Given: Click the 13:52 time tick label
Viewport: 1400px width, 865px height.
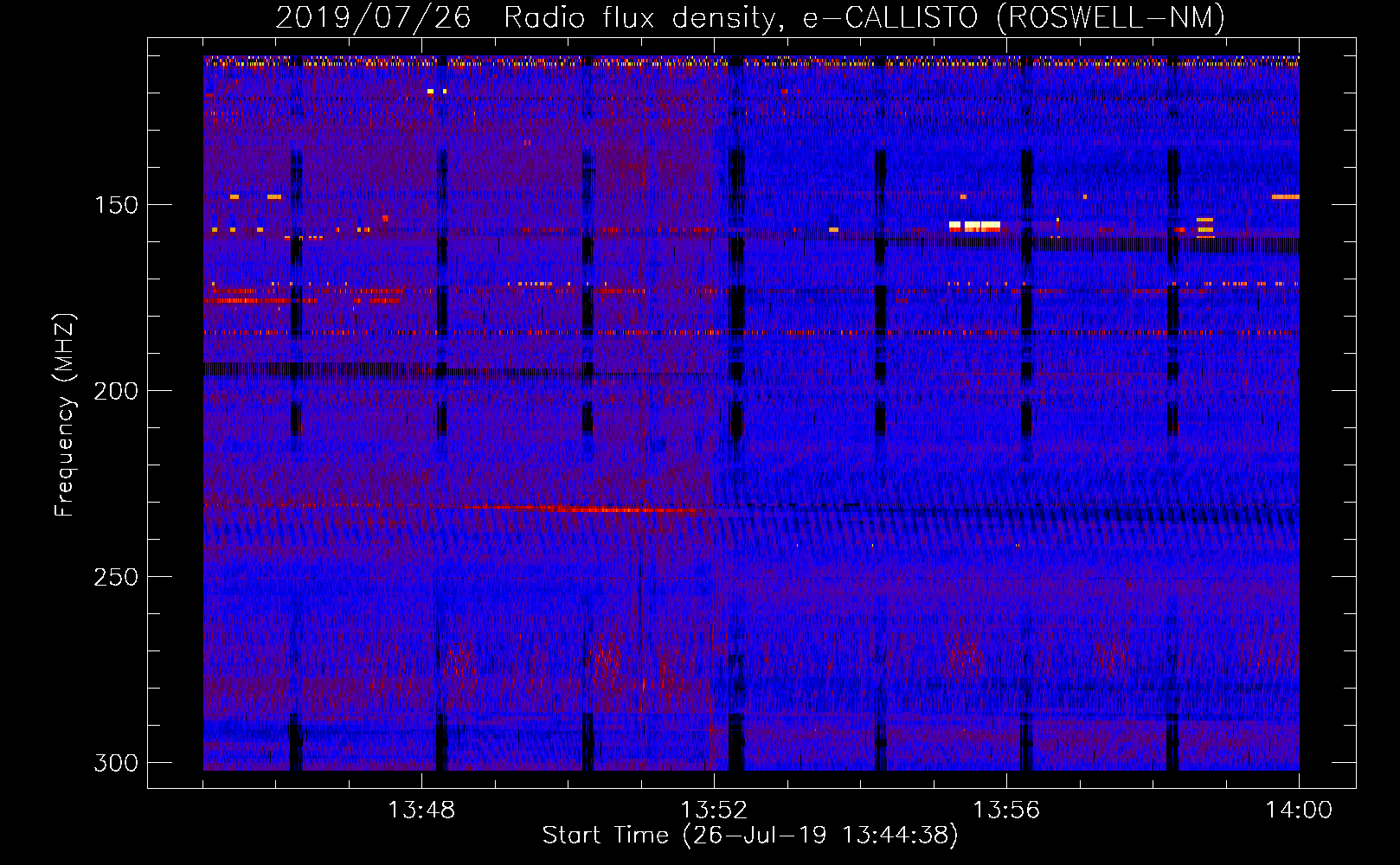Looking at the screenshot, I should [x=714, y=811].
